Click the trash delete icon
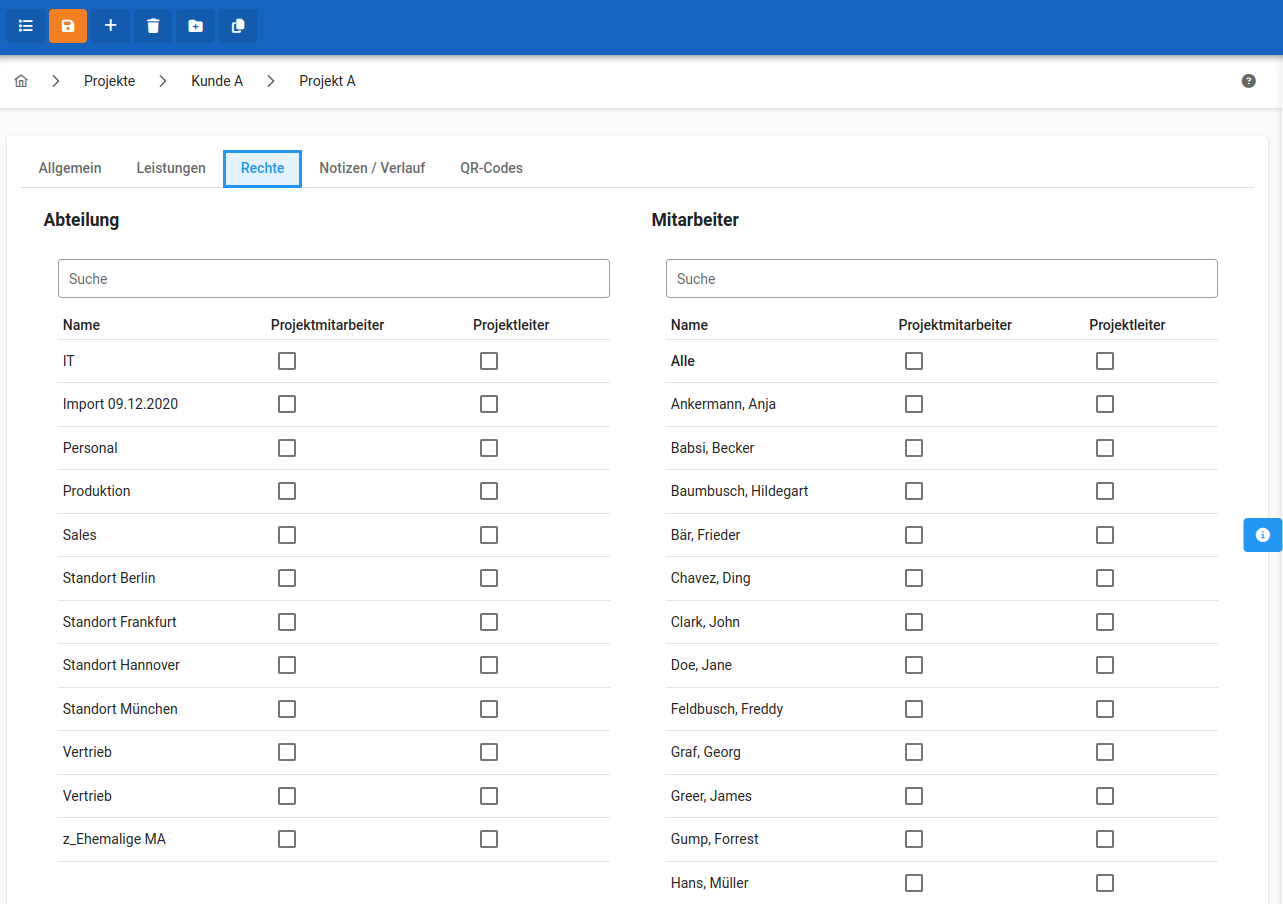Screen dimensions: 1283x904 point(153,26)
